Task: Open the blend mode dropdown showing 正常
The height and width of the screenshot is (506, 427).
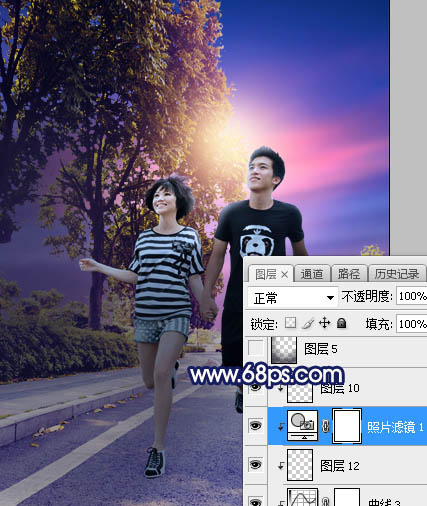Action: tap(293, 297)
